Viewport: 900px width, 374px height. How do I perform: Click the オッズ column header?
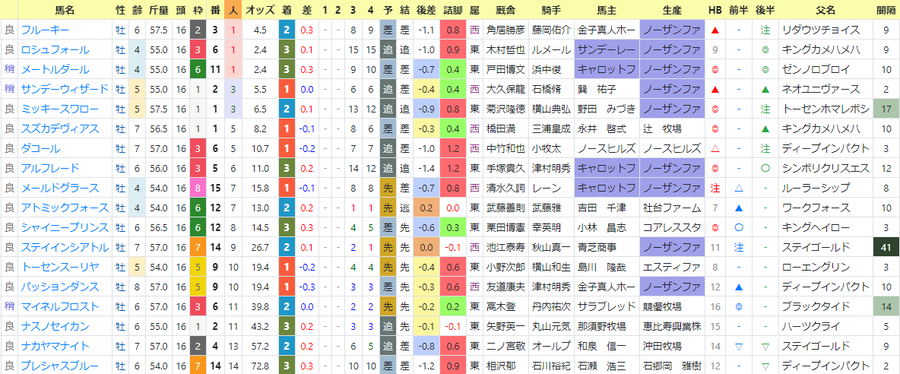[259, 10]
